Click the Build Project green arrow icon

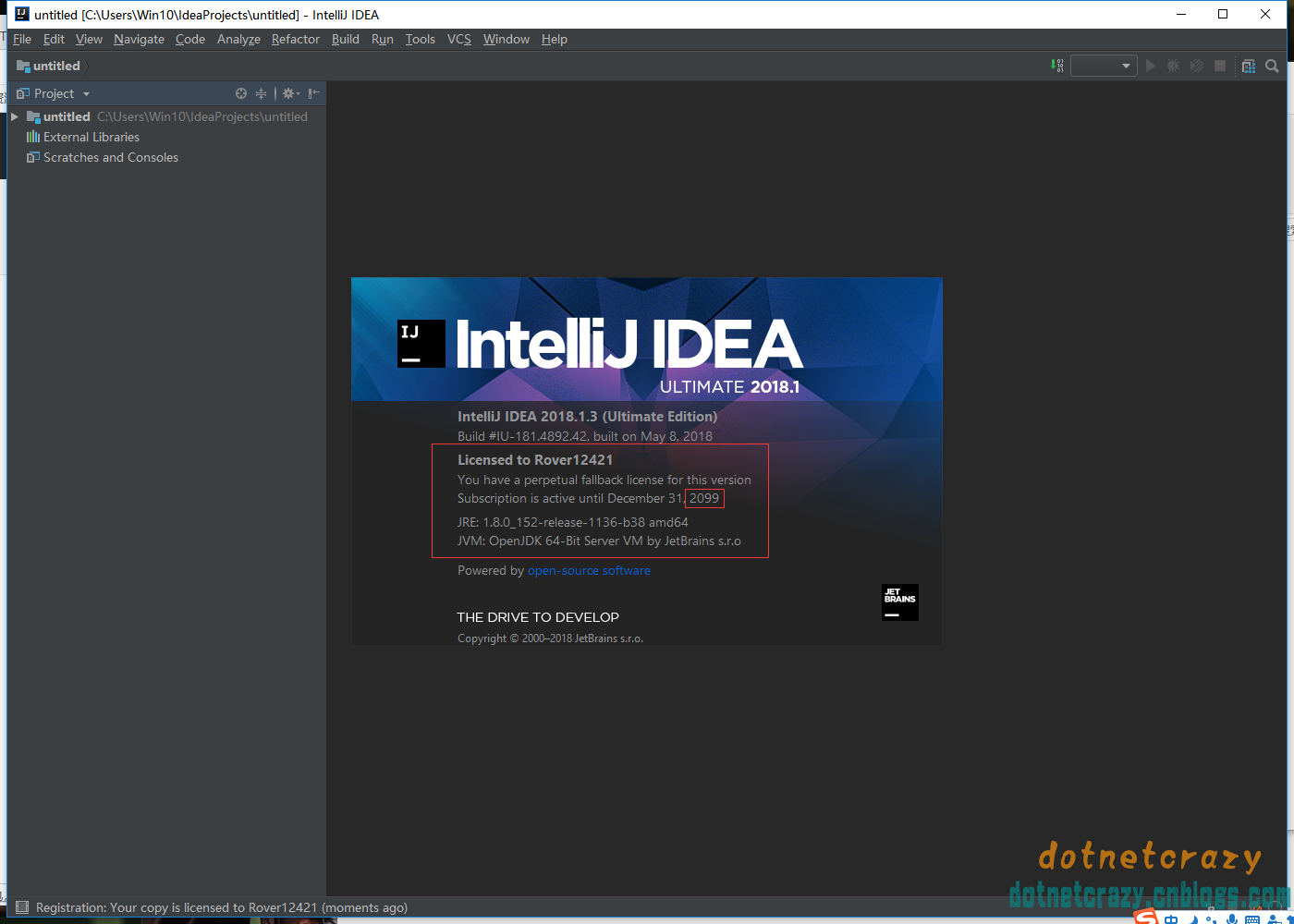[1057, 66]
